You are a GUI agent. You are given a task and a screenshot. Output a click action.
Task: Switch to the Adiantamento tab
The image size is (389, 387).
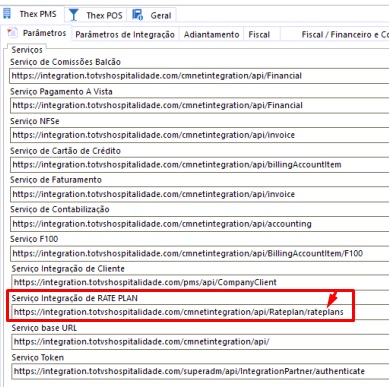pyautogui.click(x=211, y=35)
